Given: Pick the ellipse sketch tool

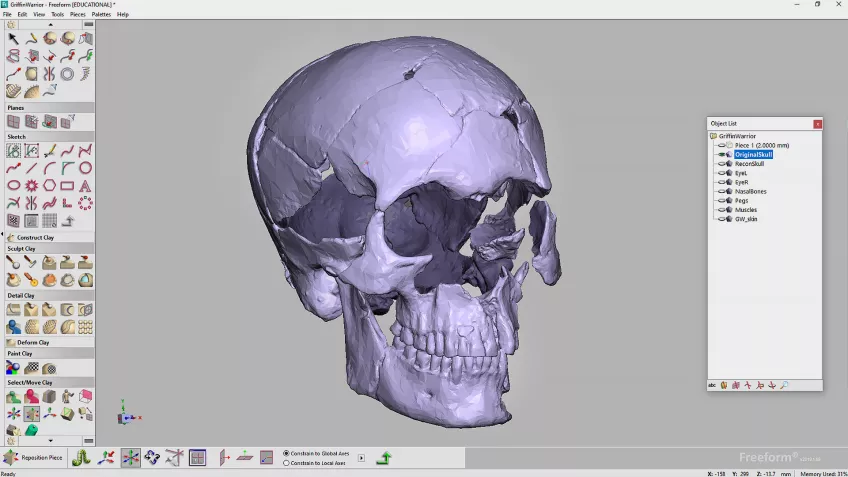Looking at the screenshot, I should click(x=13, y=186).
